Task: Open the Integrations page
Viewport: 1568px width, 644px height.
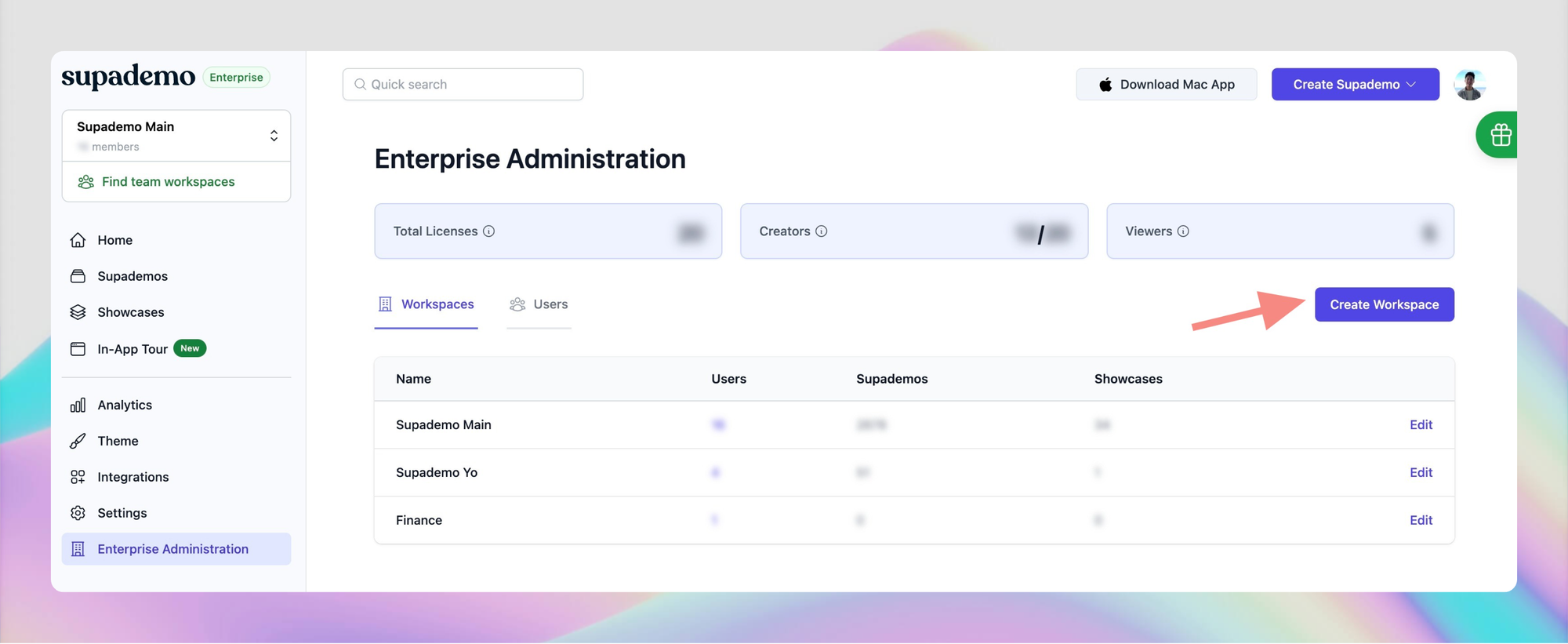Action: tap(133, 477)
